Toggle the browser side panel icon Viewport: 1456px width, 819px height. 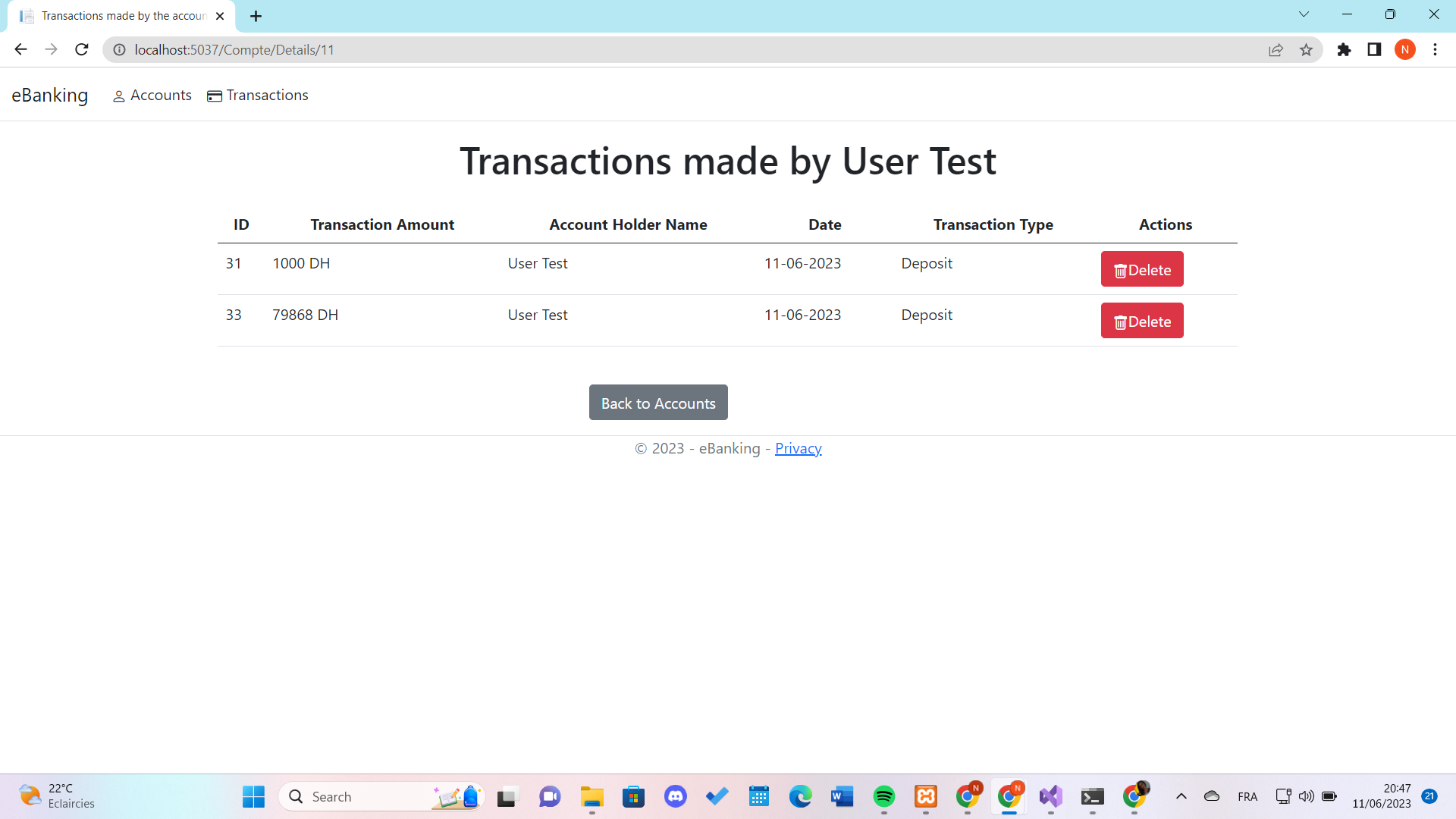coord(1374,50)
